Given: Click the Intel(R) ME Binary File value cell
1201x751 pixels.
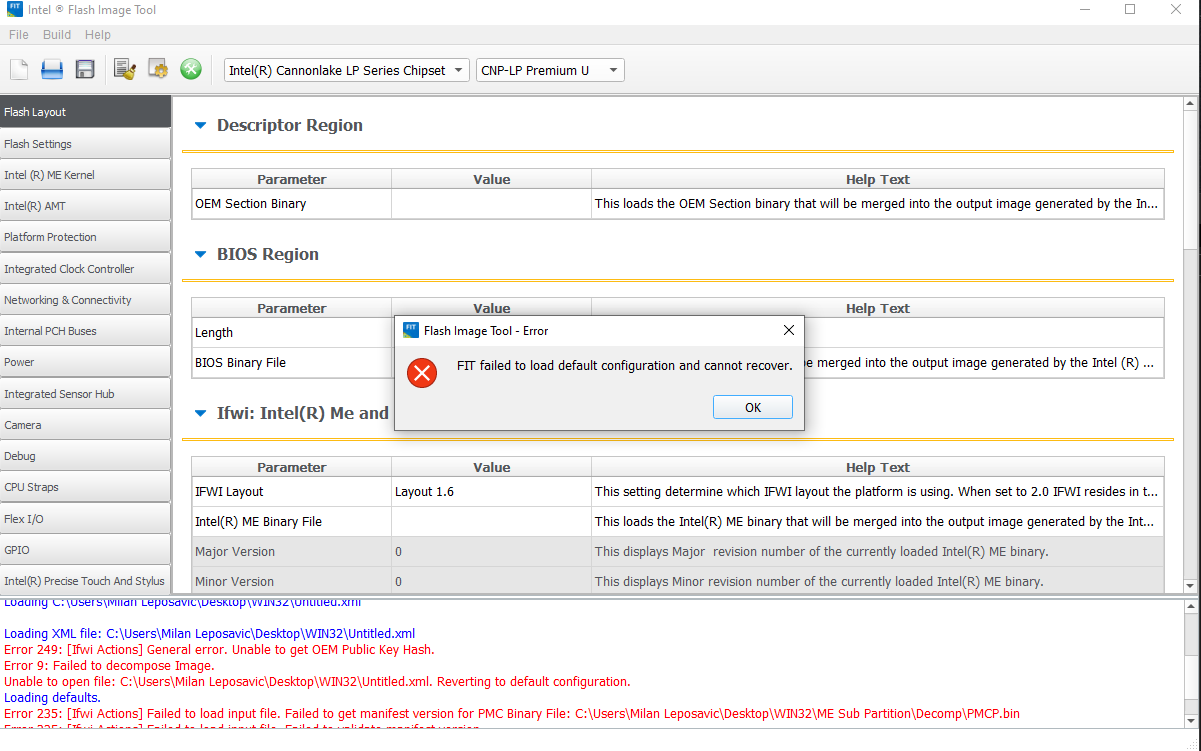Looking at the screenshot, I should (491, 521).
